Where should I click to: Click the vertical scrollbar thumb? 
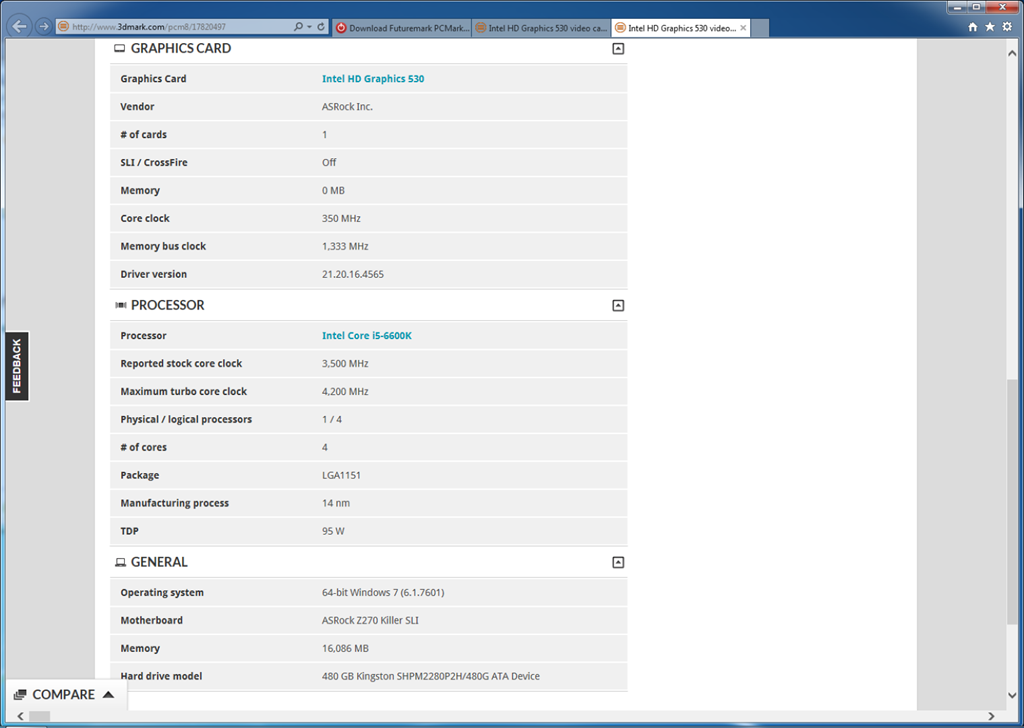click(1012, 501)
